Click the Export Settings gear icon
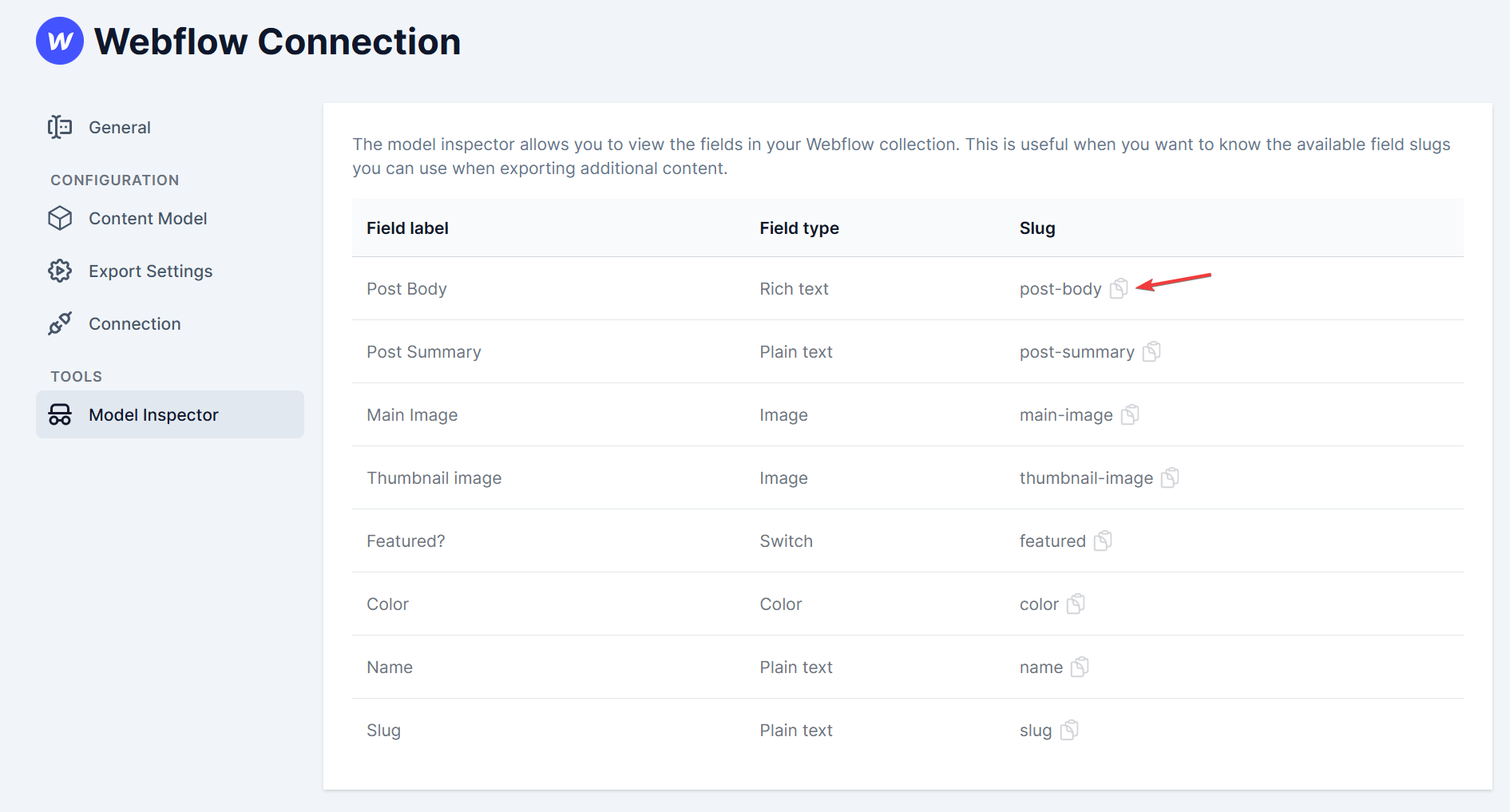Image resolution: width=1510 pixels, height=812 pixels. 60,271
